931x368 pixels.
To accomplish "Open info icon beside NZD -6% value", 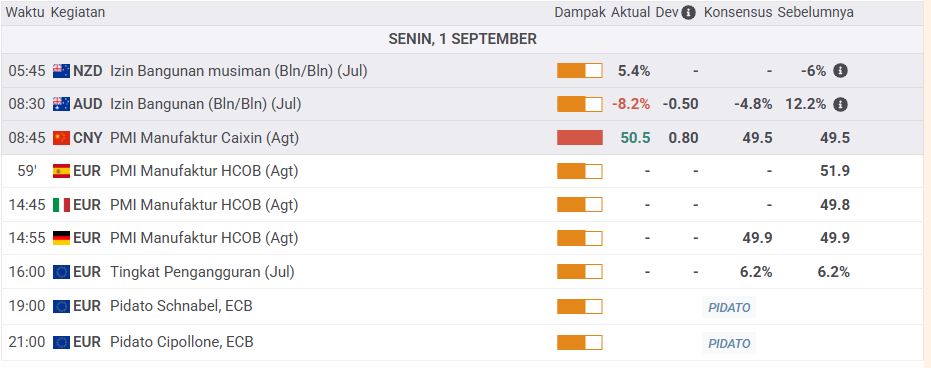I will click(x=840, y=71).
